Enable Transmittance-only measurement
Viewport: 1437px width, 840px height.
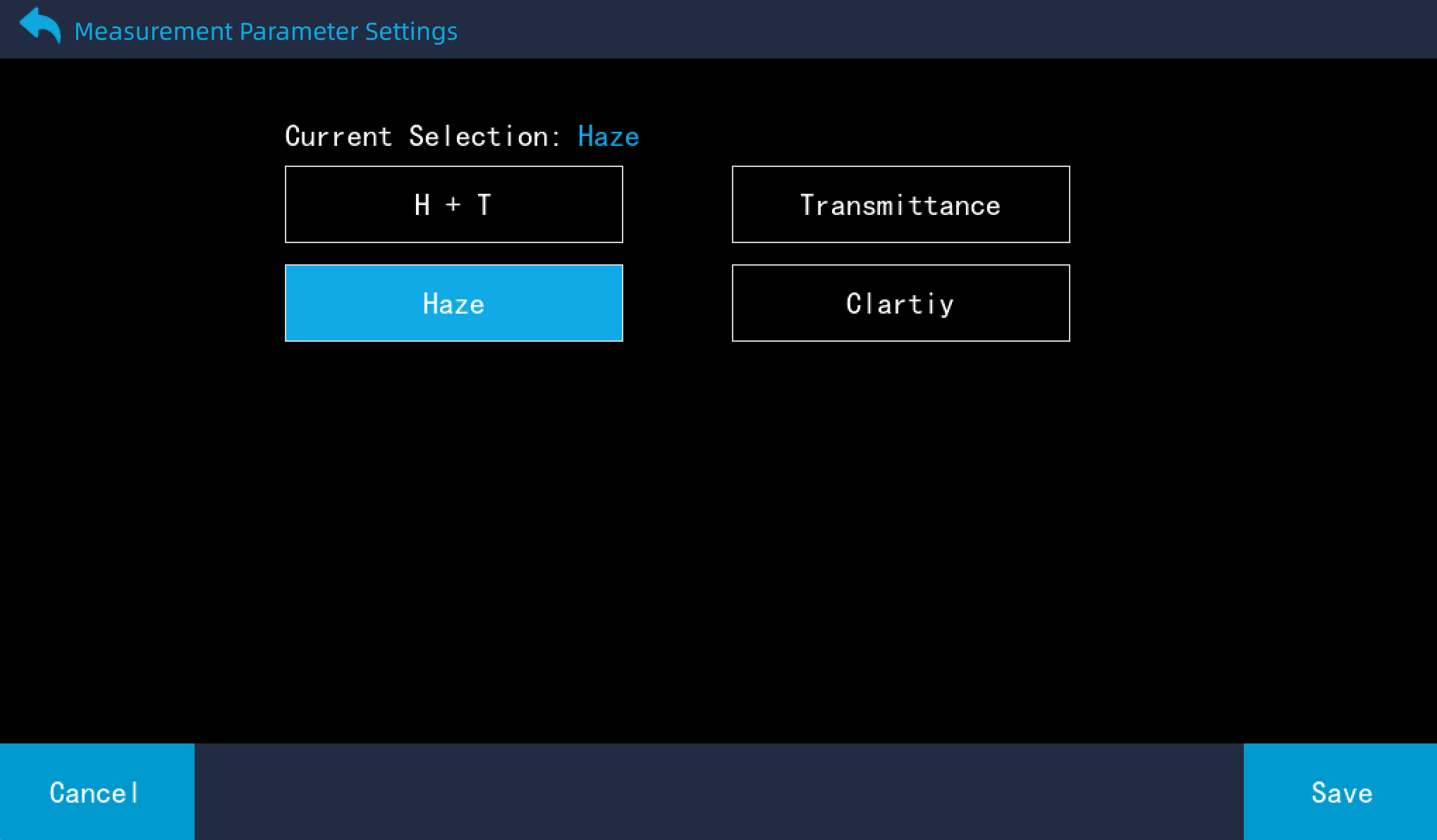(x=900, y=204)
